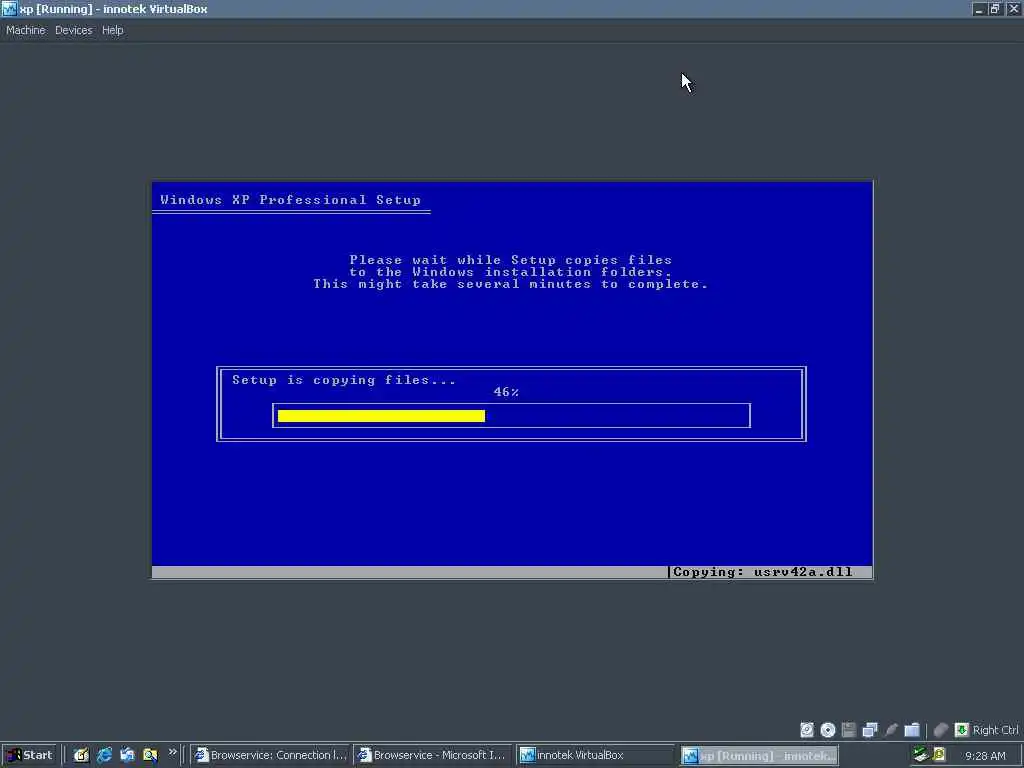
Task: Switch to Browservice: Connection taskbar window
Action: coord(270,756)
